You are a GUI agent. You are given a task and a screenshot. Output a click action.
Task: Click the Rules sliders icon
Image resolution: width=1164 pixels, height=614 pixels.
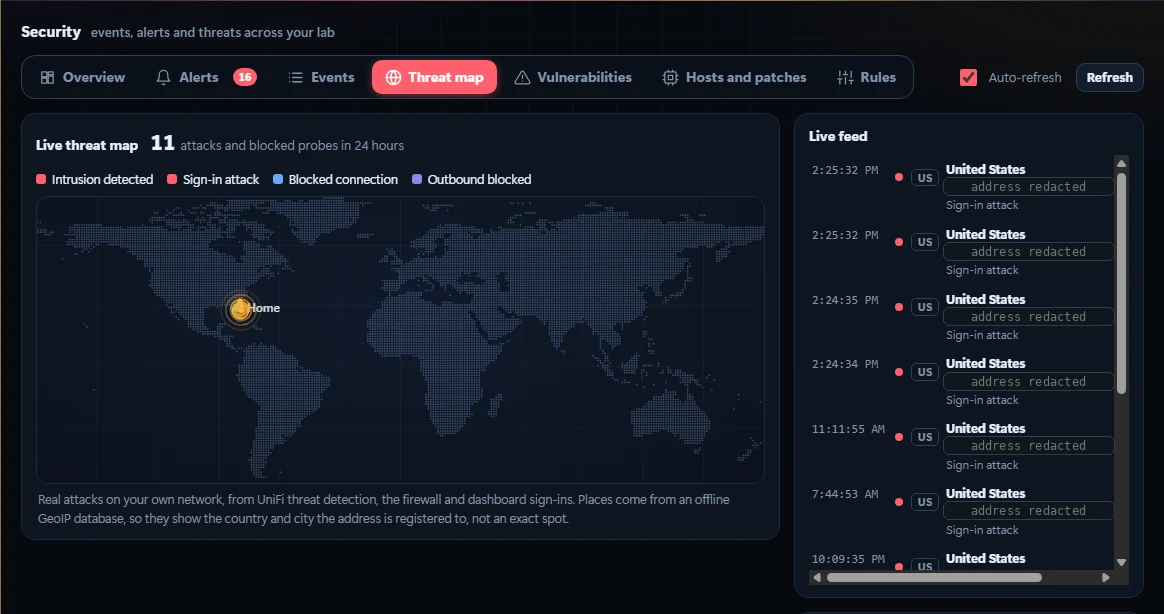click(846, 77)
